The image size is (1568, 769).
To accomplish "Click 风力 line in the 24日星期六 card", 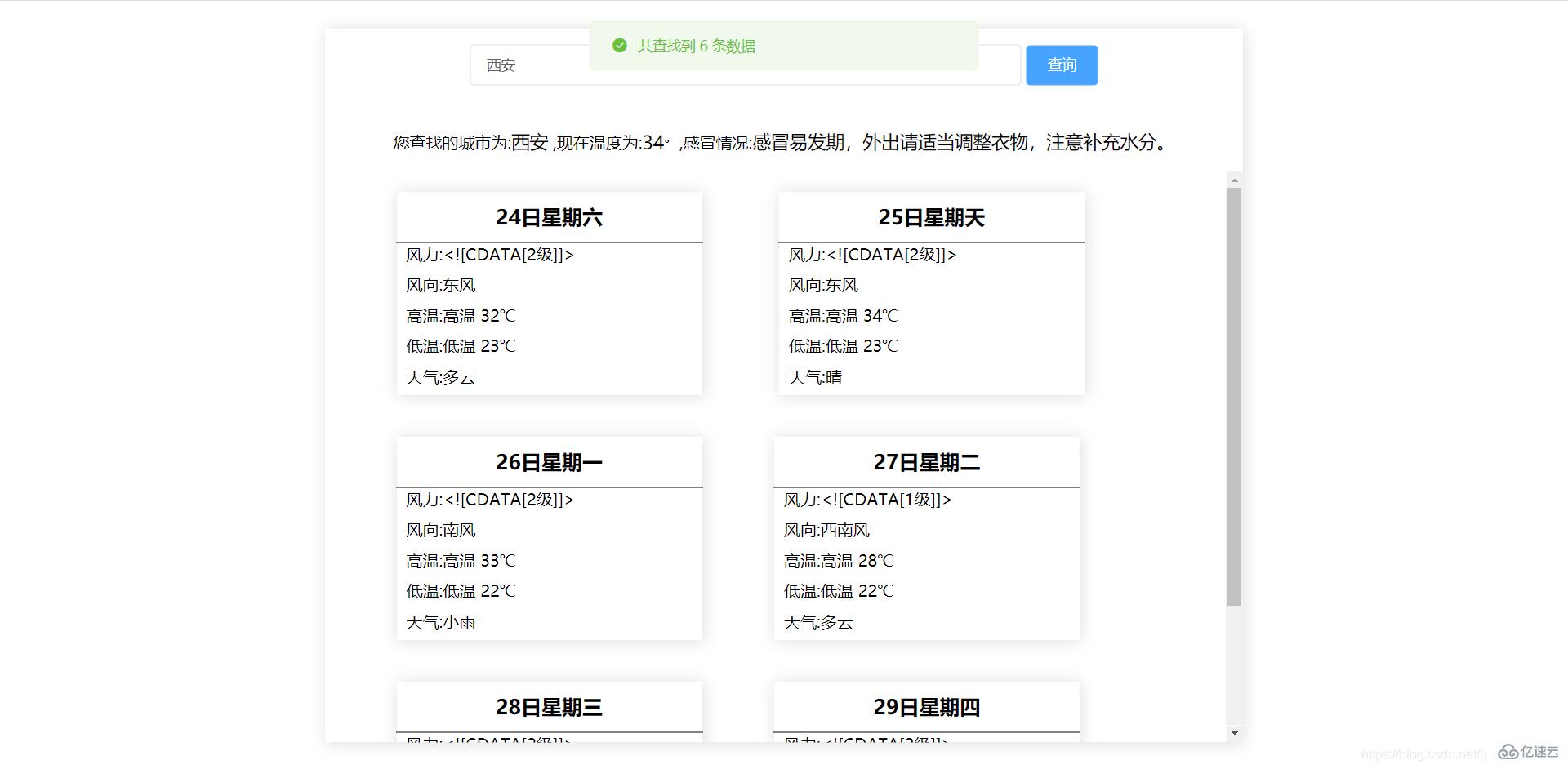I will click(490, 255).
